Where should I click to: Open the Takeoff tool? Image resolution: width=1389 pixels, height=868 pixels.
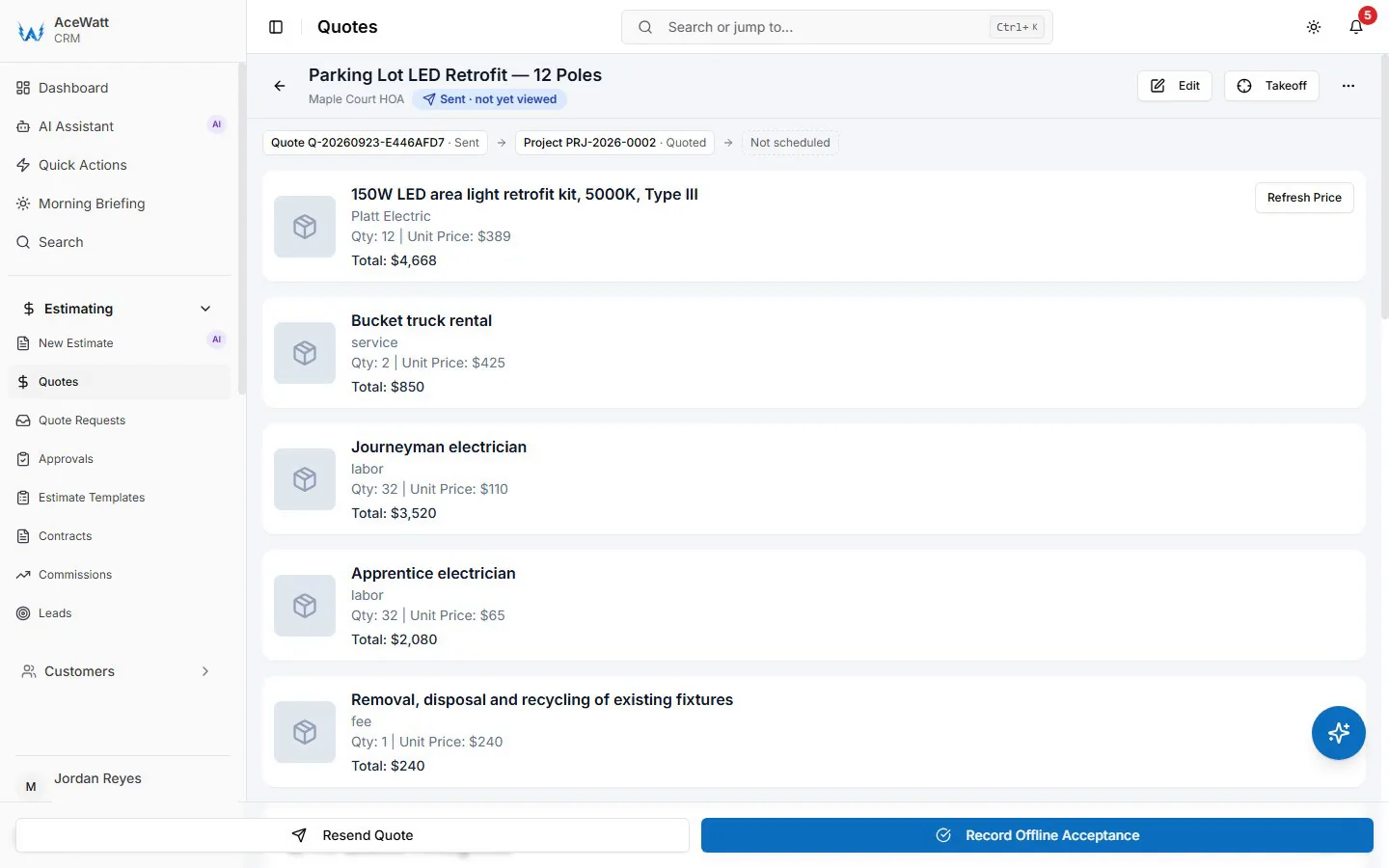click(x=1271, y=86)
